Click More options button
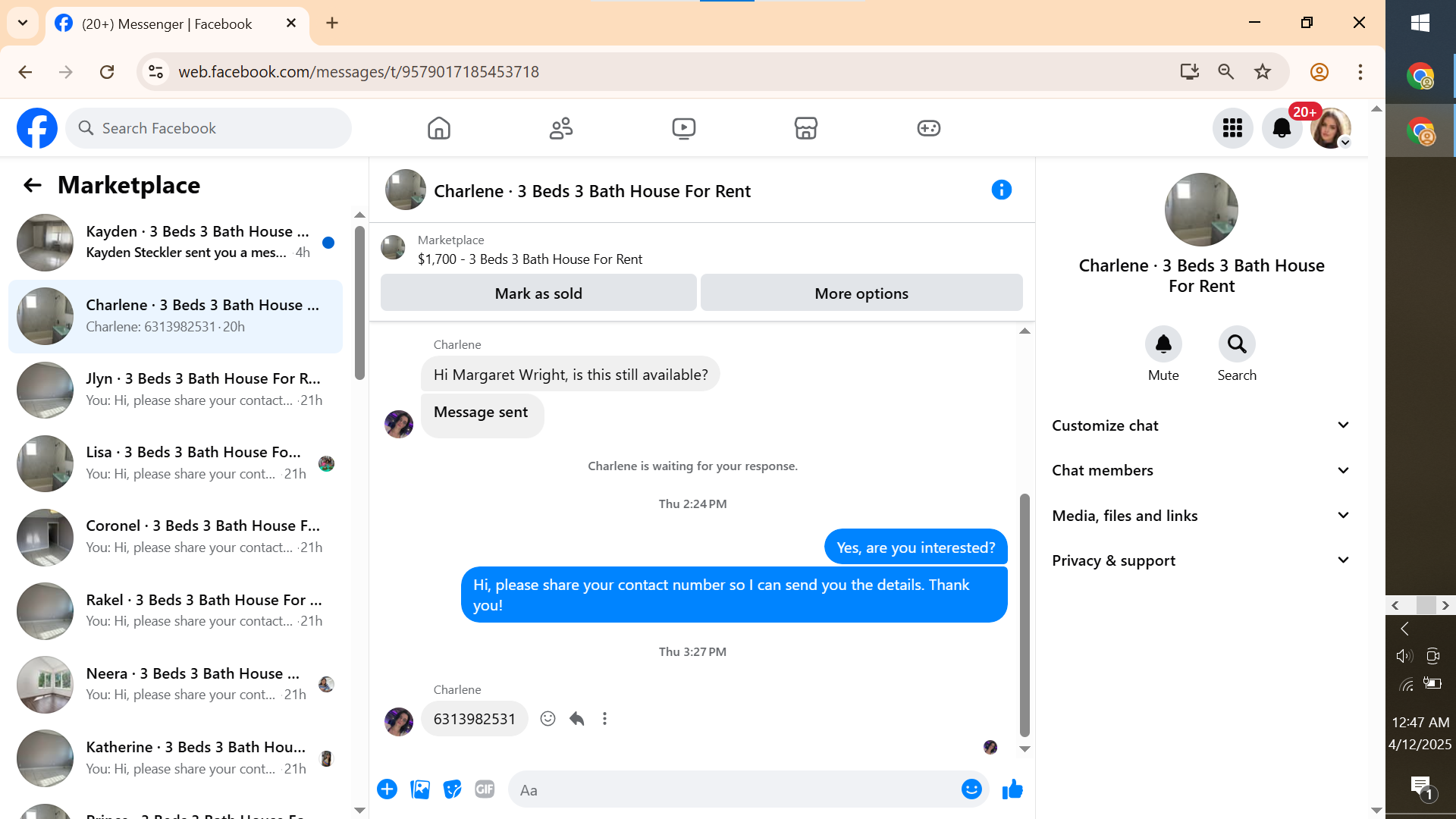 coord(861,293)
